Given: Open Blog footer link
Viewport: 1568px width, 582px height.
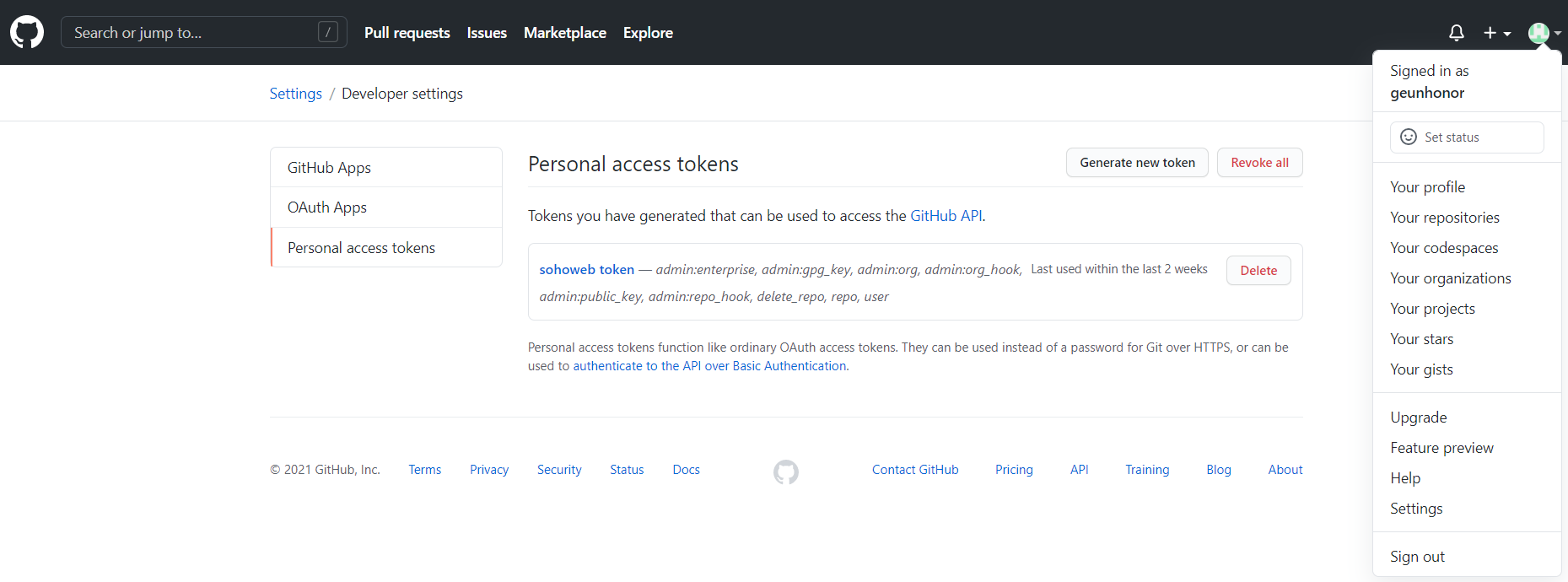Looking at the screenshot, I should coord(1219,470).
